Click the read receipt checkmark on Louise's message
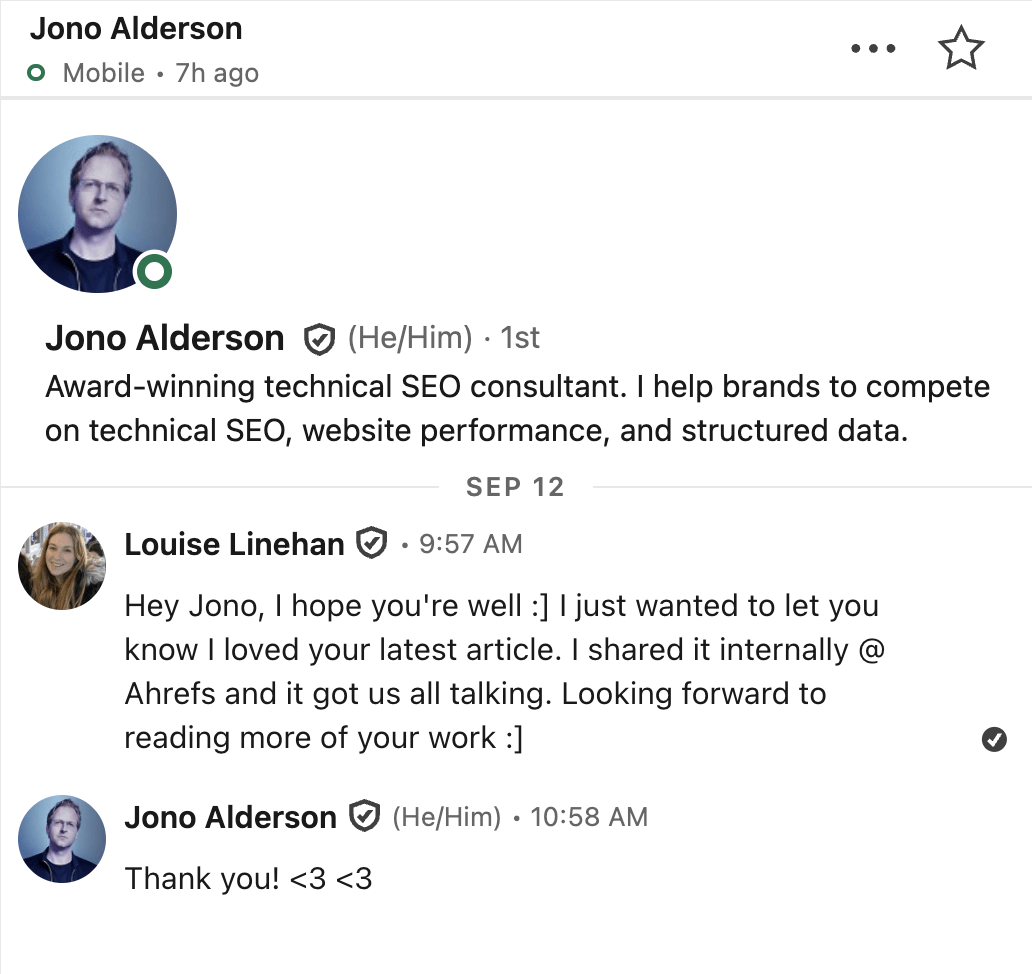The width and height of the screenshot is (1032, 974). pyautogui.click(x=994, y=739)
